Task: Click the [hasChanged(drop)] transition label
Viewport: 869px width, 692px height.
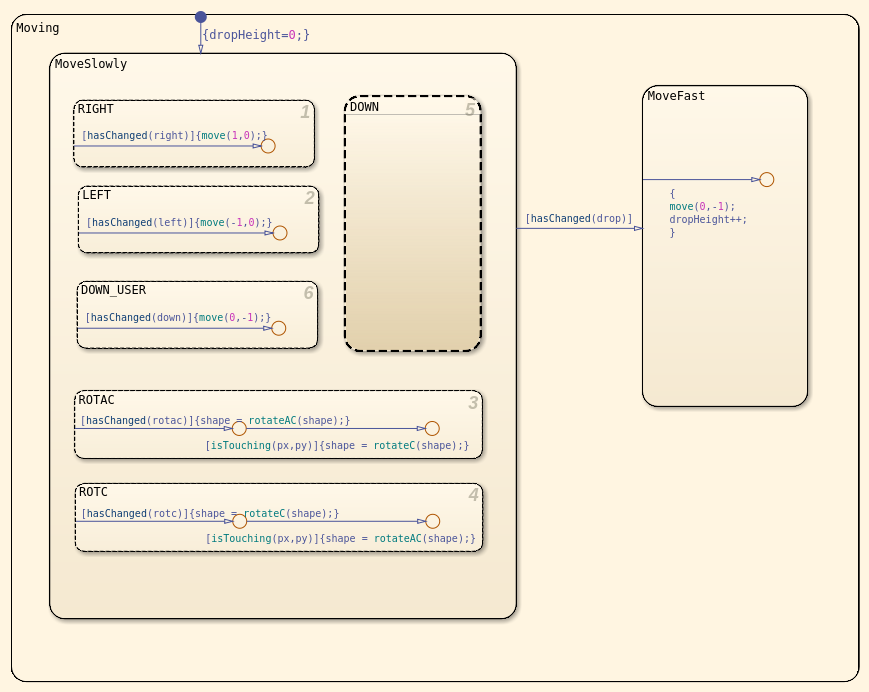Action: tap(579, 218)
